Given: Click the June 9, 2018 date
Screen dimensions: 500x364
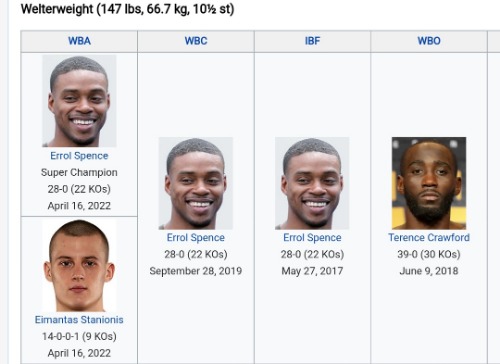Looking at the screenshot, I should 429,271.
